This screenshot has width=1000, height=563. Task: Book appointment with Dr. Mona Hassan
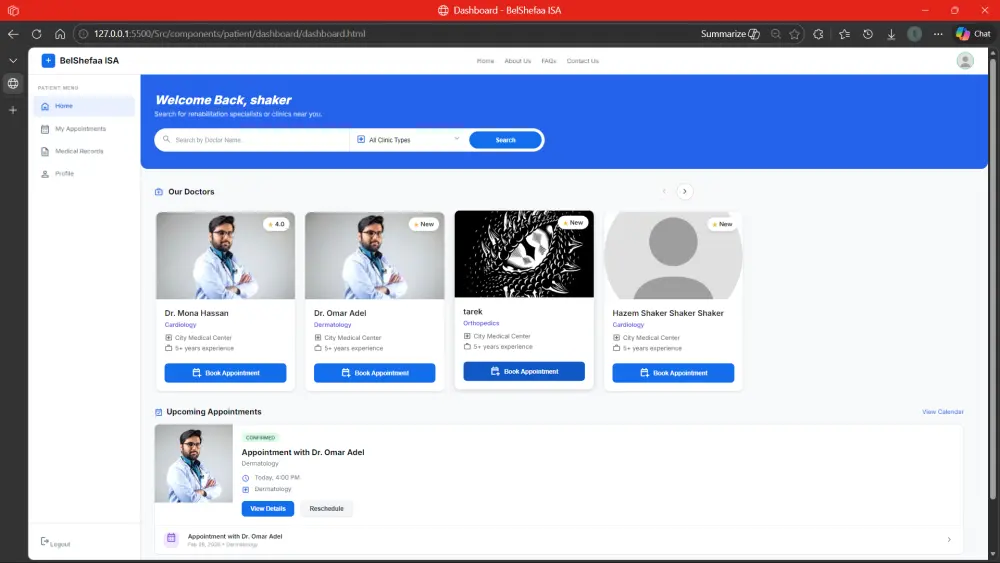pos(225,373)
